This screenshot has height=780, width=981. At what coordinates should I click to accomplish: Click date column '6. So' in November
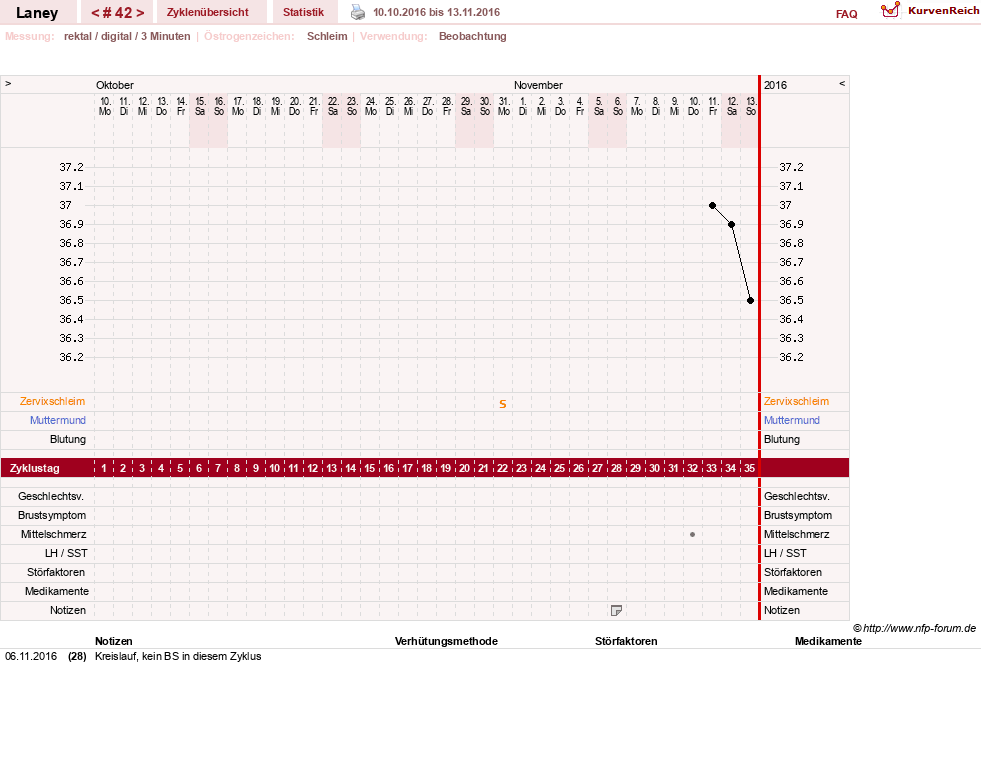(618, 106)
